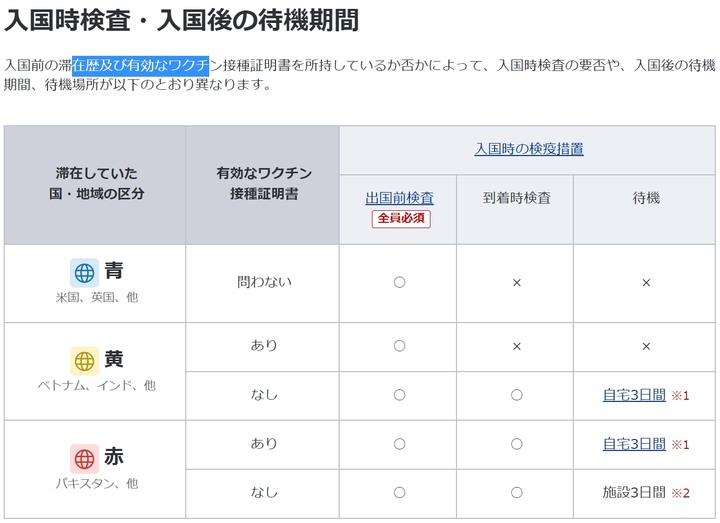Open 自宅3日間 link in red row
The image size is (720, 523).
(634, 444)
